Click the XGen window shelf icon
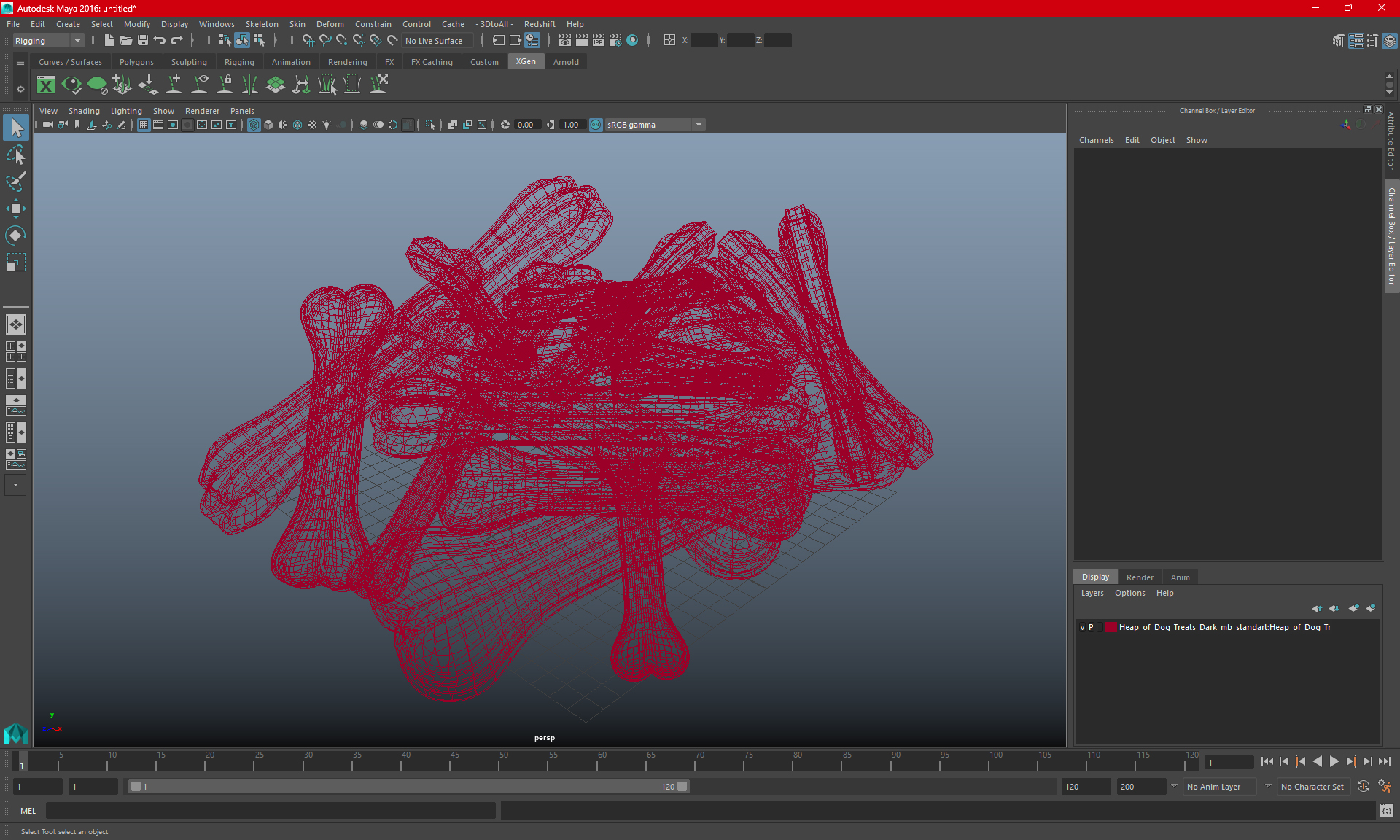The image size is (1400, 840). pos(46,85)
